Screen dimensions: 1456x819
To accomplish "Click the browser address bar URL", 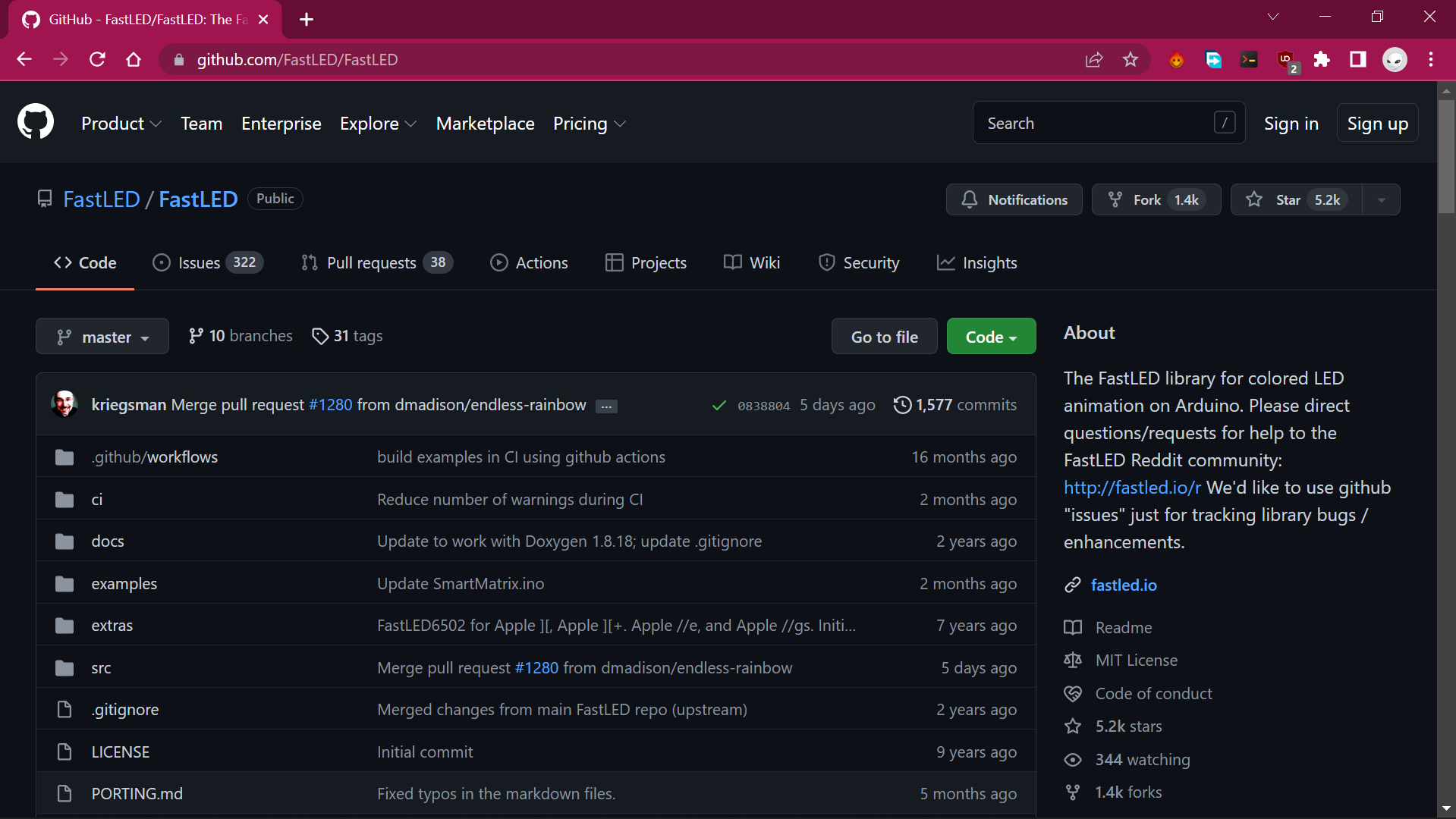I will pyautogui.click(x=297, y=60).
